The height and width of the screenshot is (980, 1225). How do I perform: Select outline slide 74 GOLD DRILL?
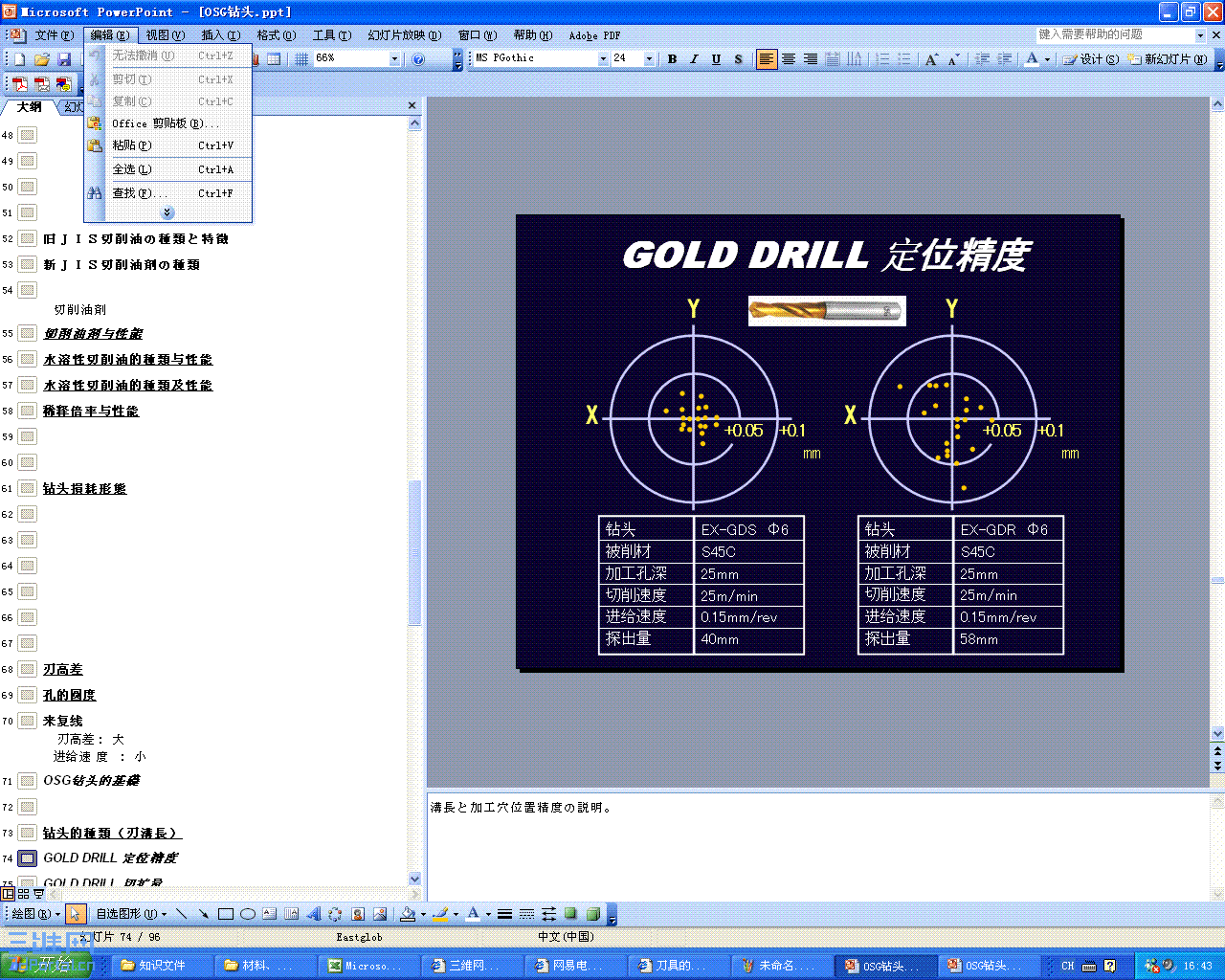pos(110,858)
